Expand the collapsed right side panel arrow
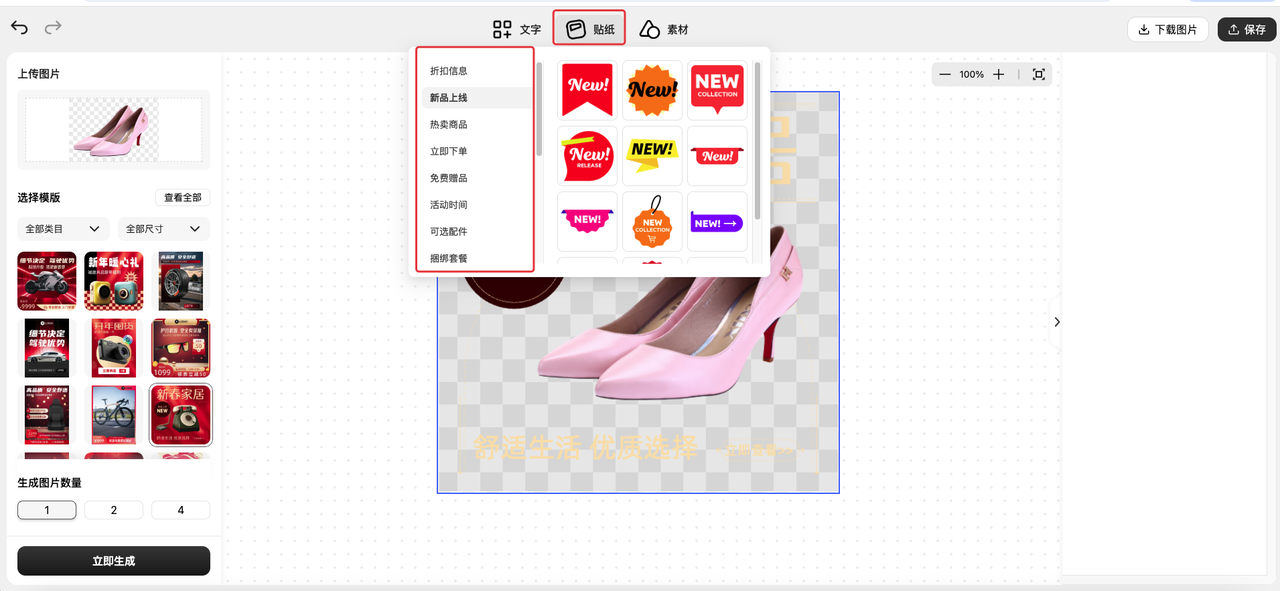 (1057, 322)
